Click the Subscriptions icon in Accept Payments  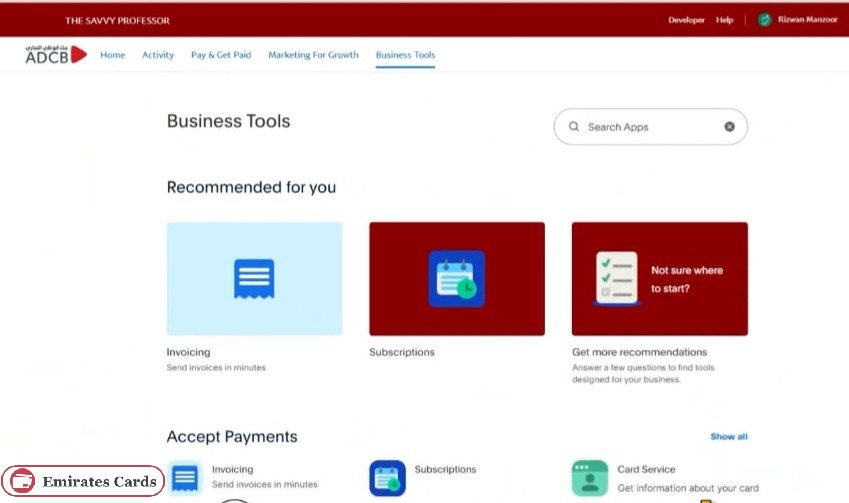coord(388,478)
